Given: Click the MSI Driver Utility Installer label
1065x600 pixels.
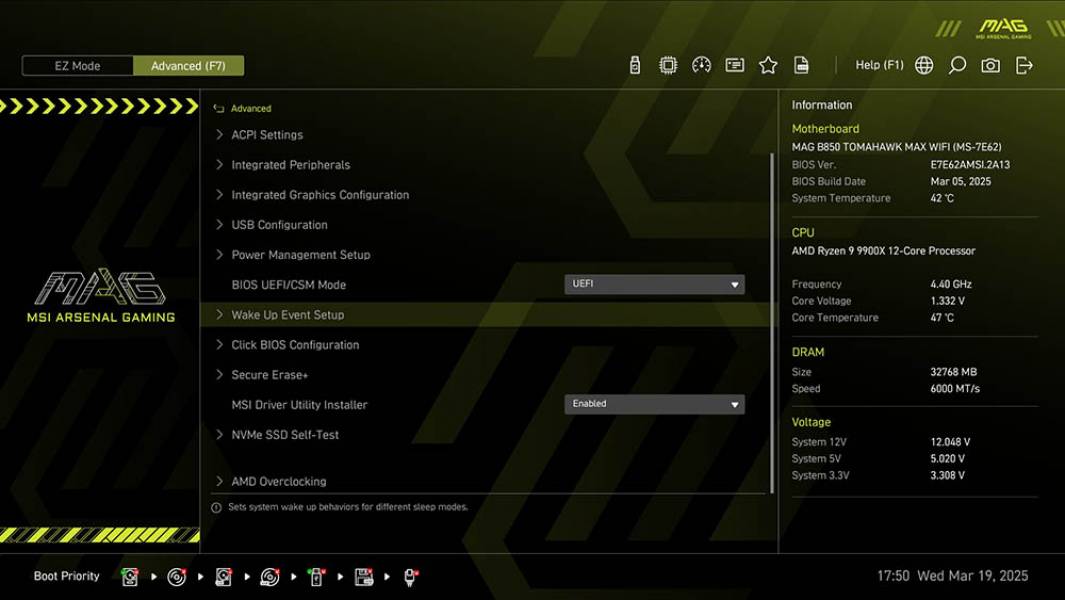Looking at the screenshot, I should pyautogui.click(x=299, y=404).
